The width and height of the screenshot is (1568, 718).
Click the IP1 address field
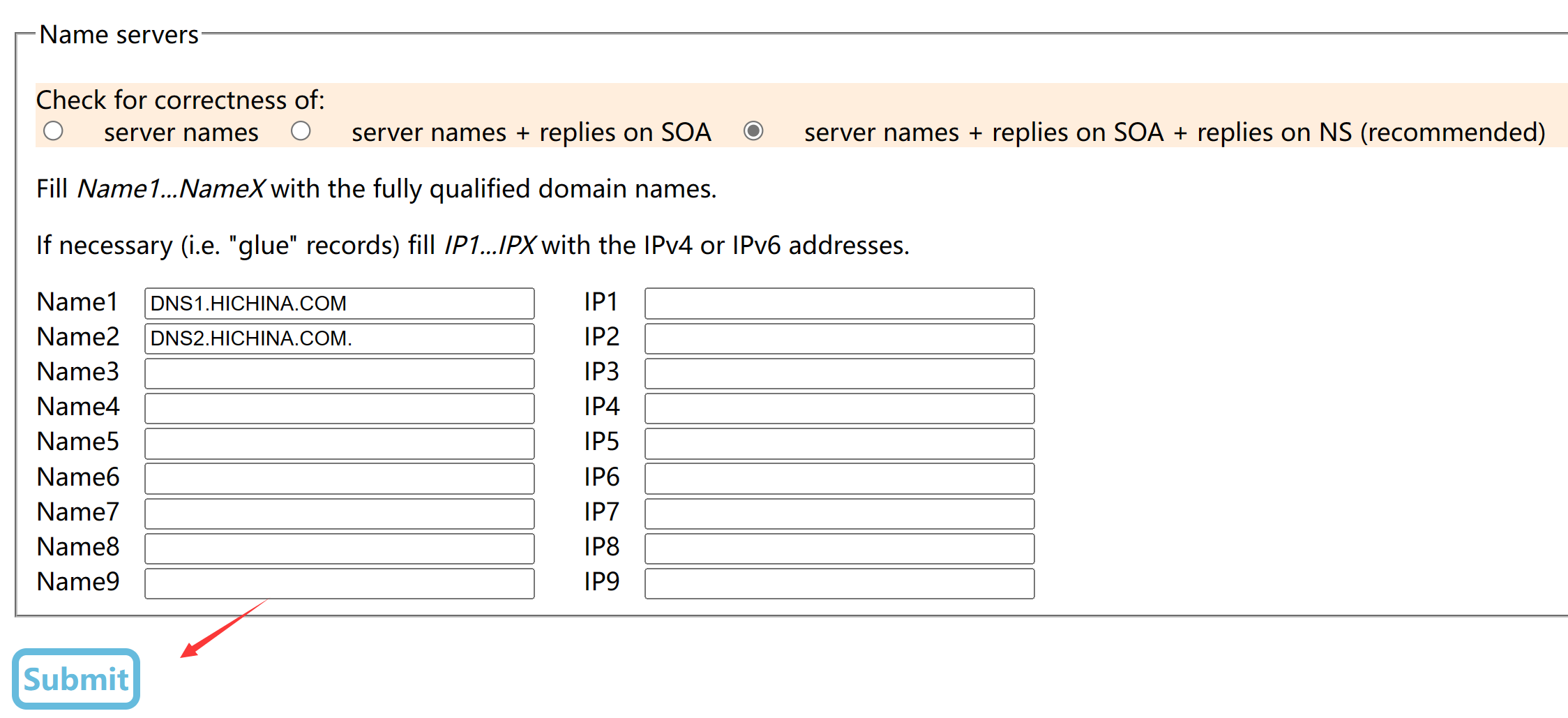pos(839,304)
